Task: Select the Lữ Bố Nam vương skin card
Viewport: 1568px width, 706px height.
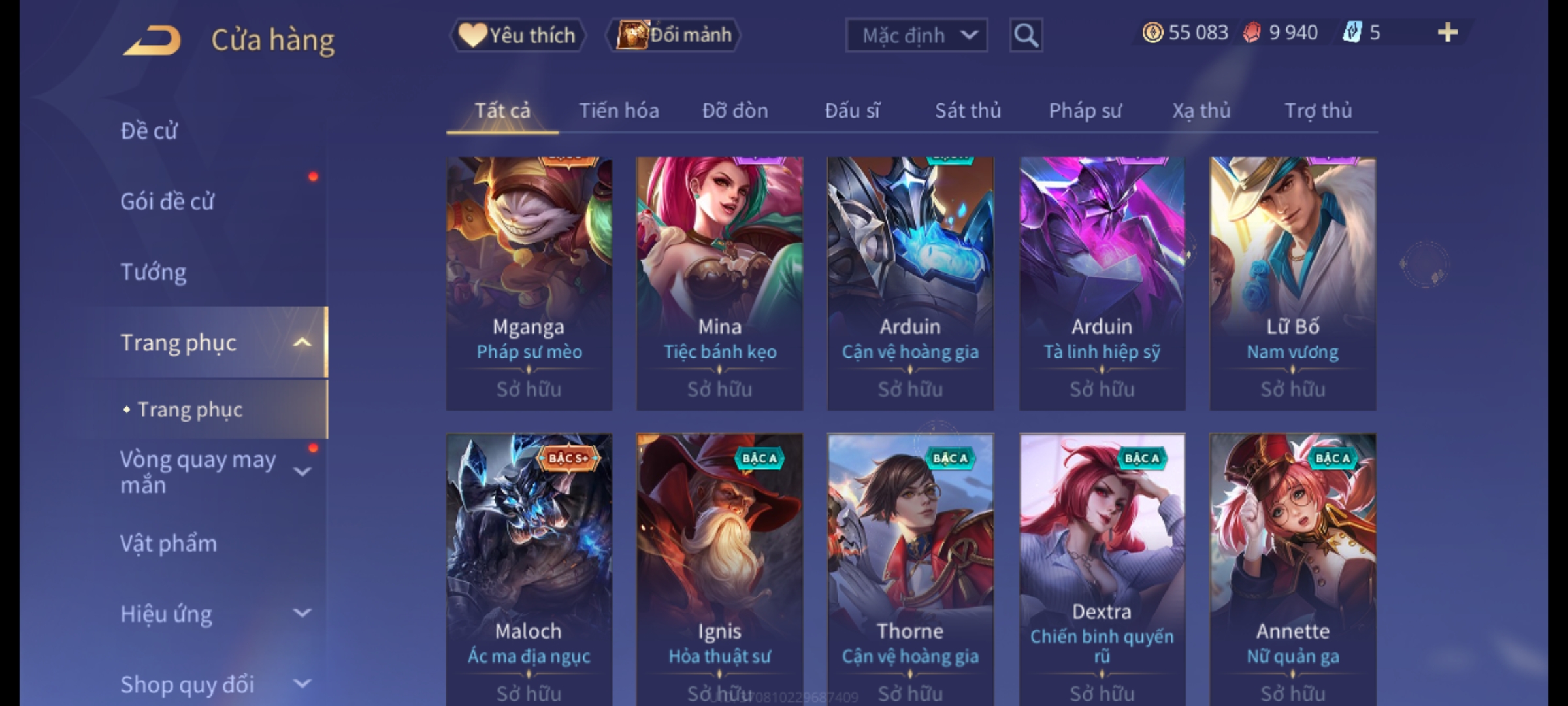Action: [x=1293, y=284]
